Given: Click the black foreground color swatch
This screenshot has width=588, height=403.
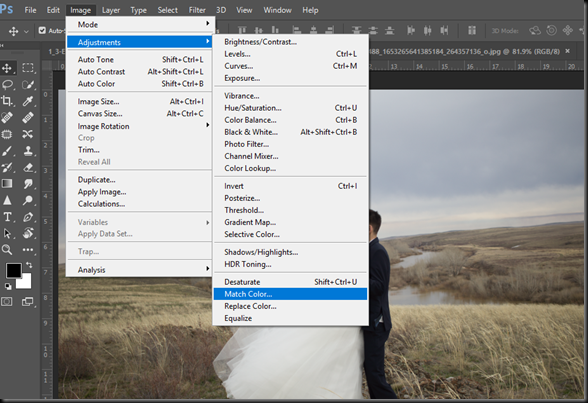Looking at the screenshot, I should [x=13, y=270].
